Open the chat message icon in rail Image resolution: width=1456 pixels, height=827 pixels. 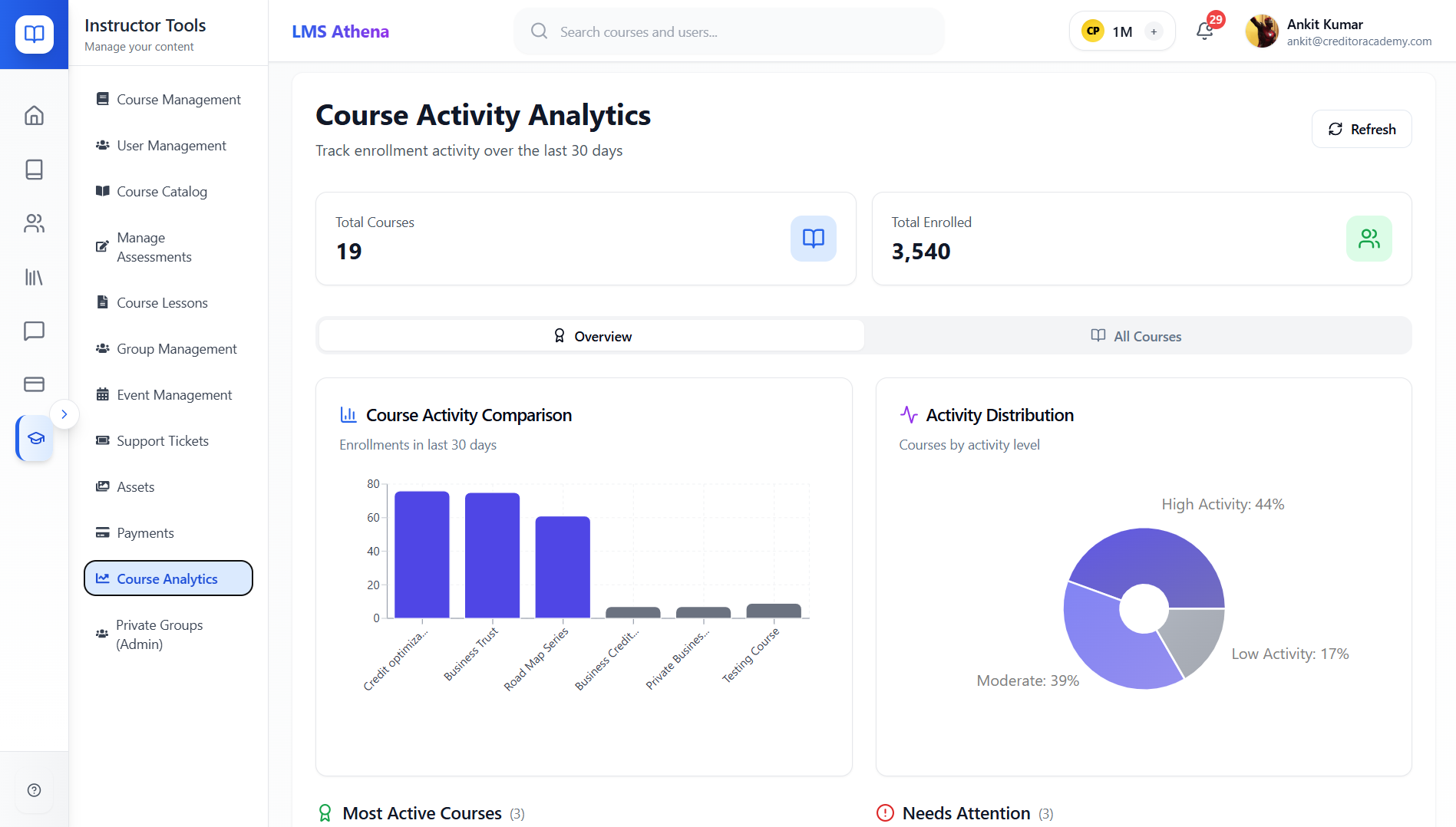pyautogui.click(x=34, y=331)
